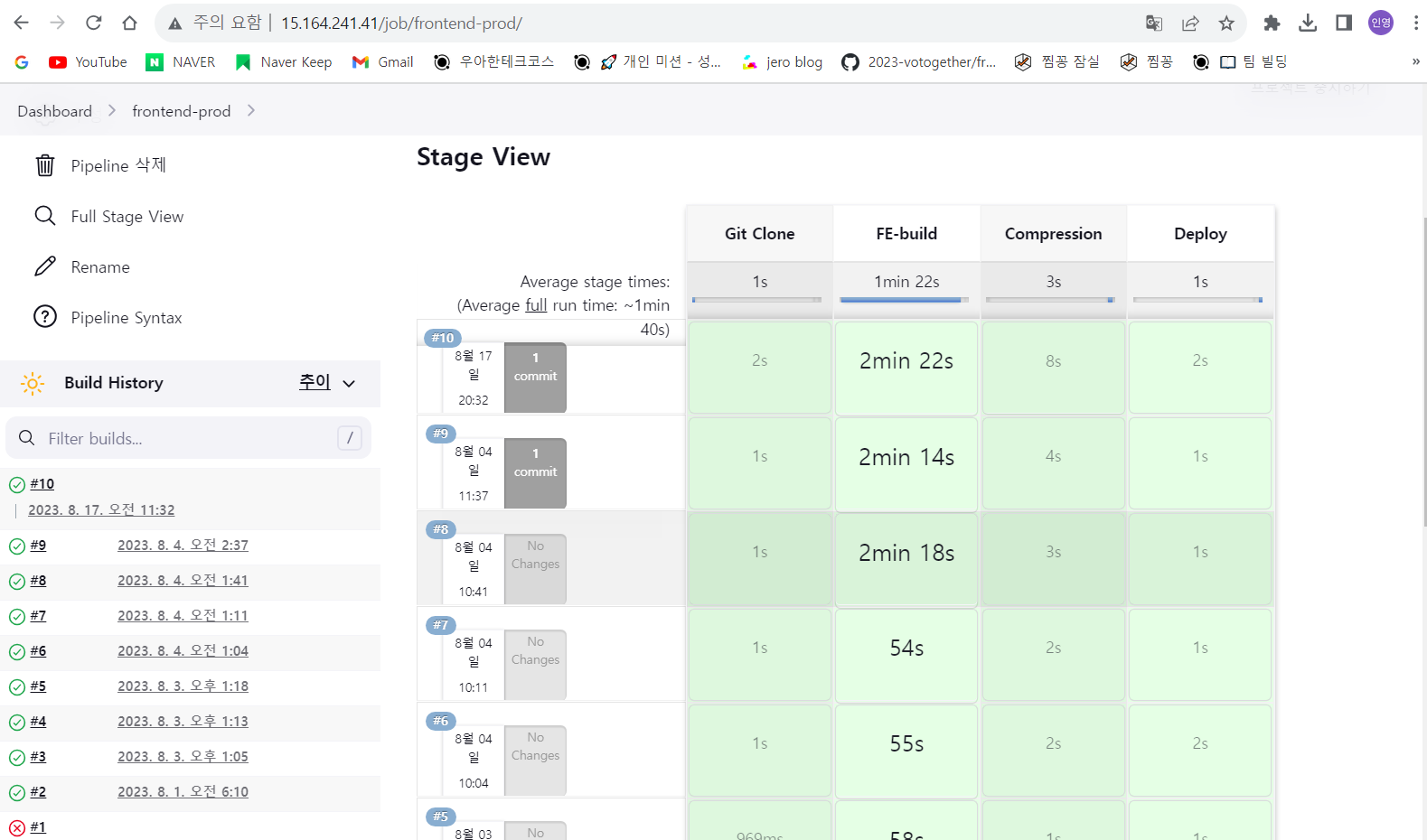
Task: Expand the frontend-prod breadcrumb chevron
Action: tap(251, 110)
